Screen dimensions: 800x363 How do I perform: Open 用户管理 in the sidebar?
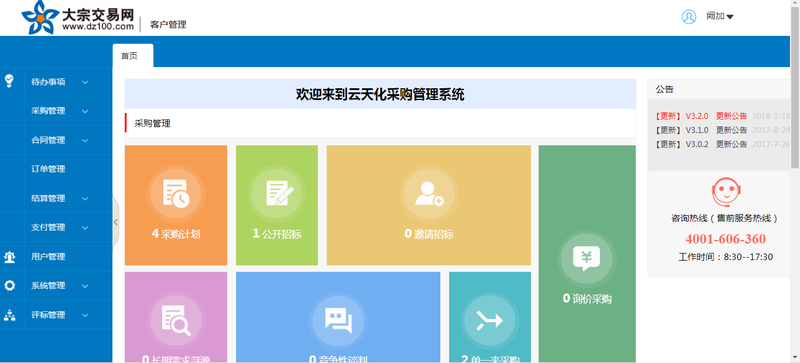[48, 257]
